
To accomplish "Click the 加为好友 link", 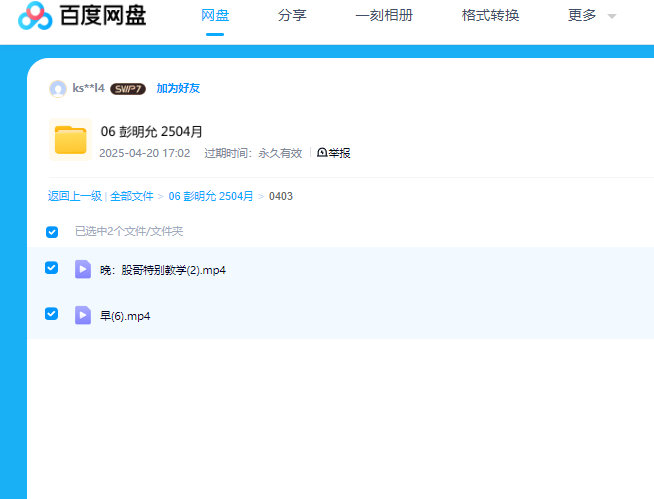I will [178, 89].
